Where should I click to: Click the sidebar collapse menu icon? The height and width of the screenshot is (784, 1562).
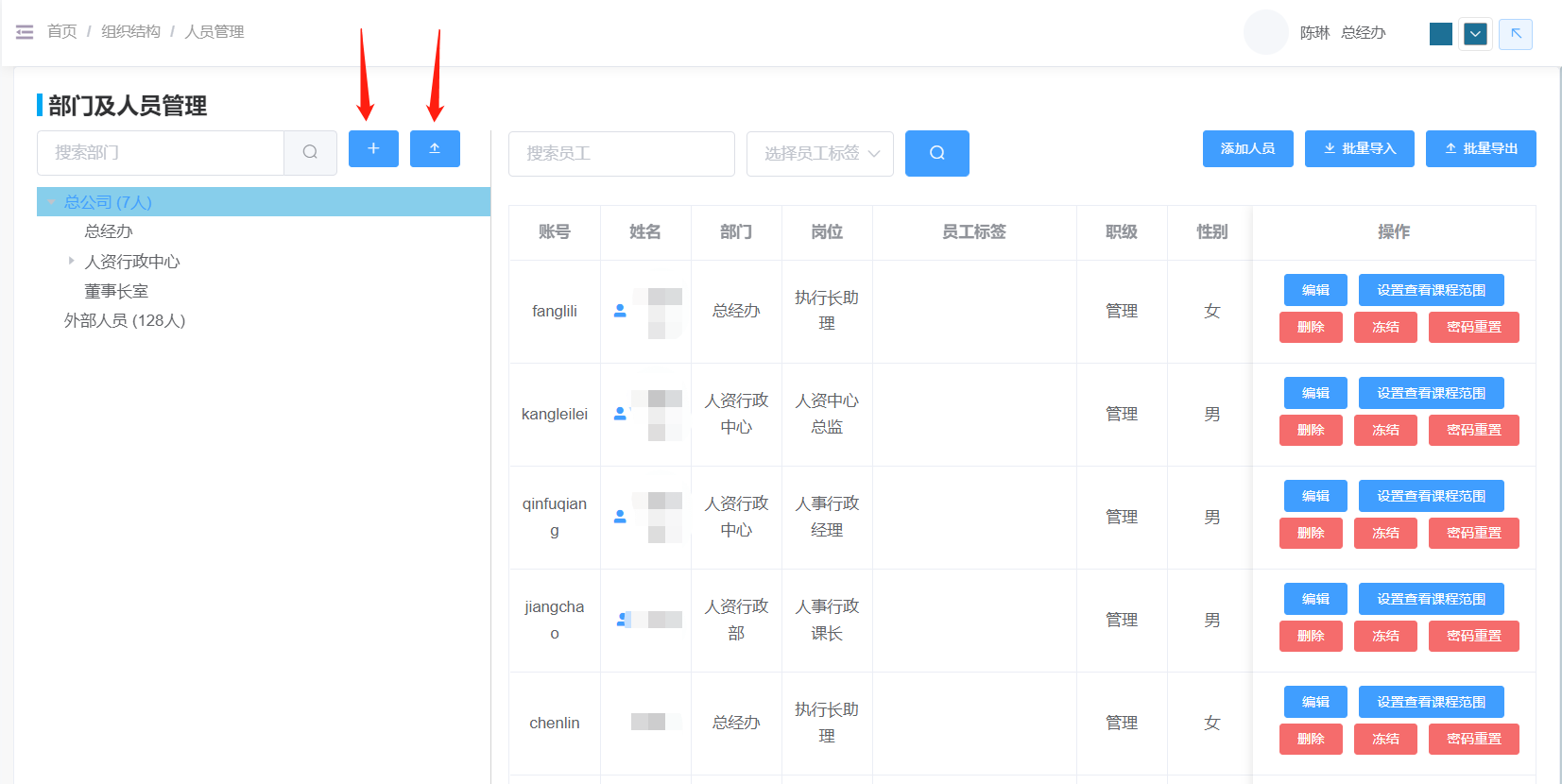pyautogui.click(x=25, y=32)
